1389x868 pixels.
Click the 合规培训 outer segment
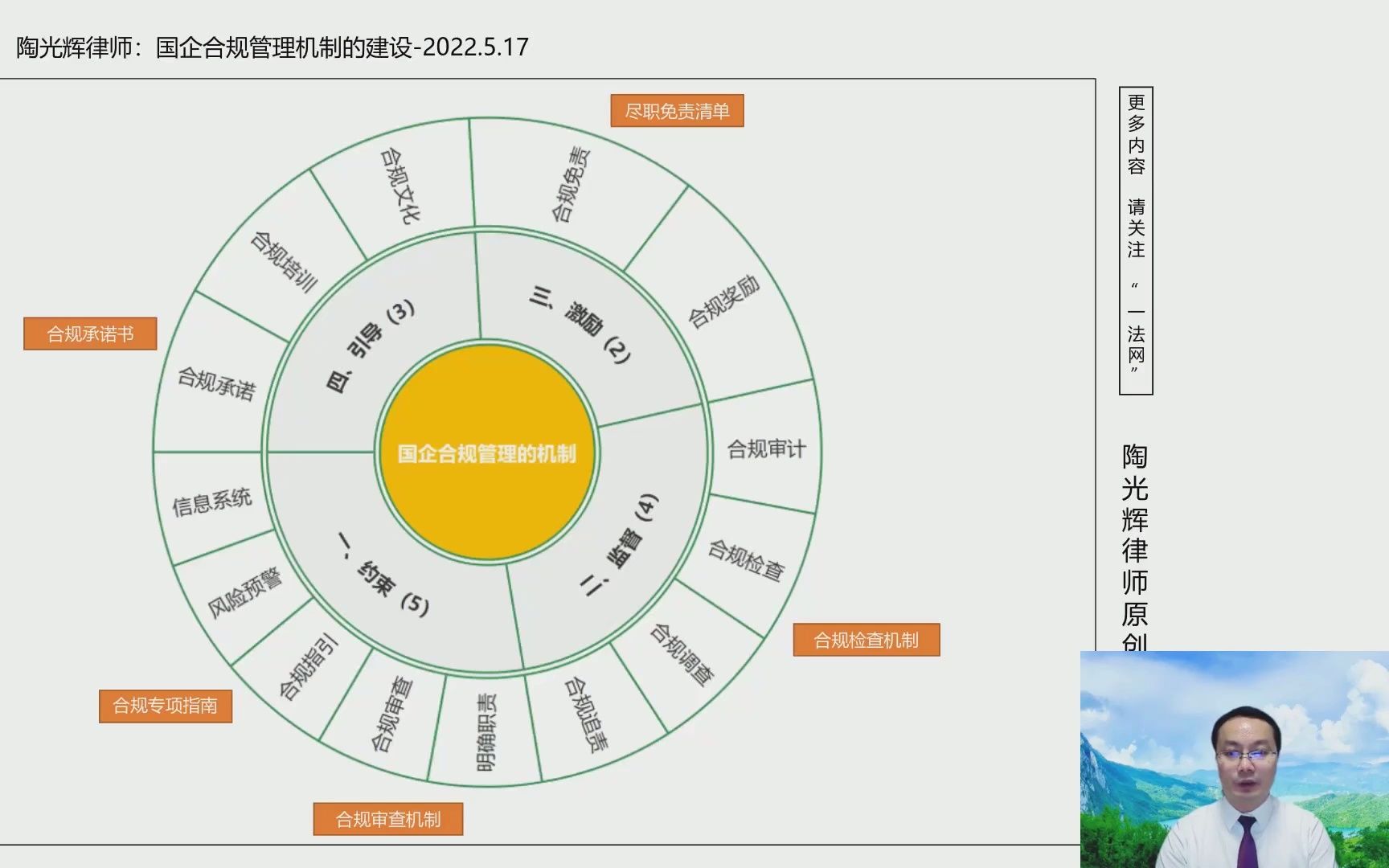pyautogui.click(x=284, y=262)
